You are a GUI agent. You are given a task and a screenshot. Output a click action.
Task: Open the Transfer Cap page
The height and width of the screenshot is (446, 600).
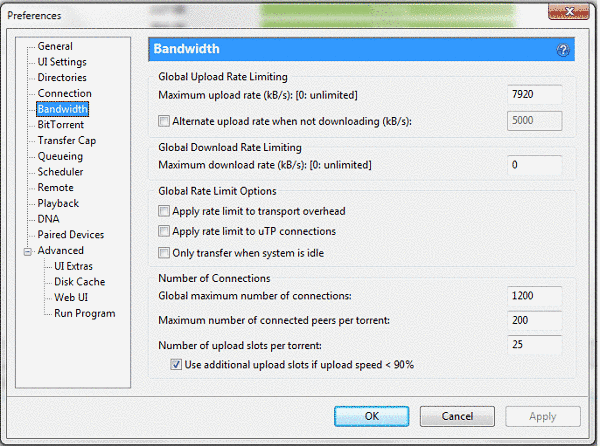67,140
